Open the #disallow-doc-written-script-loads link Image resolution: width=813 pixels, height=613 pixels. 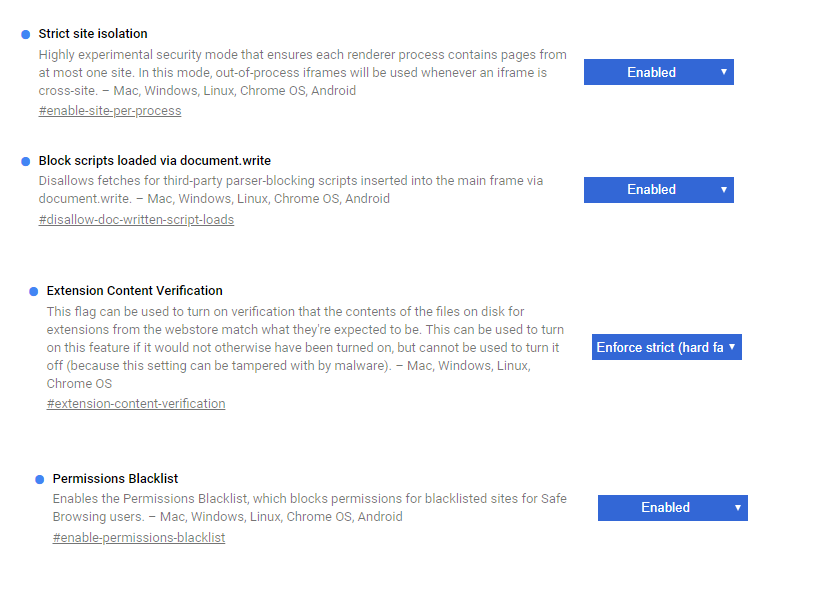click(x=136, y=220)
